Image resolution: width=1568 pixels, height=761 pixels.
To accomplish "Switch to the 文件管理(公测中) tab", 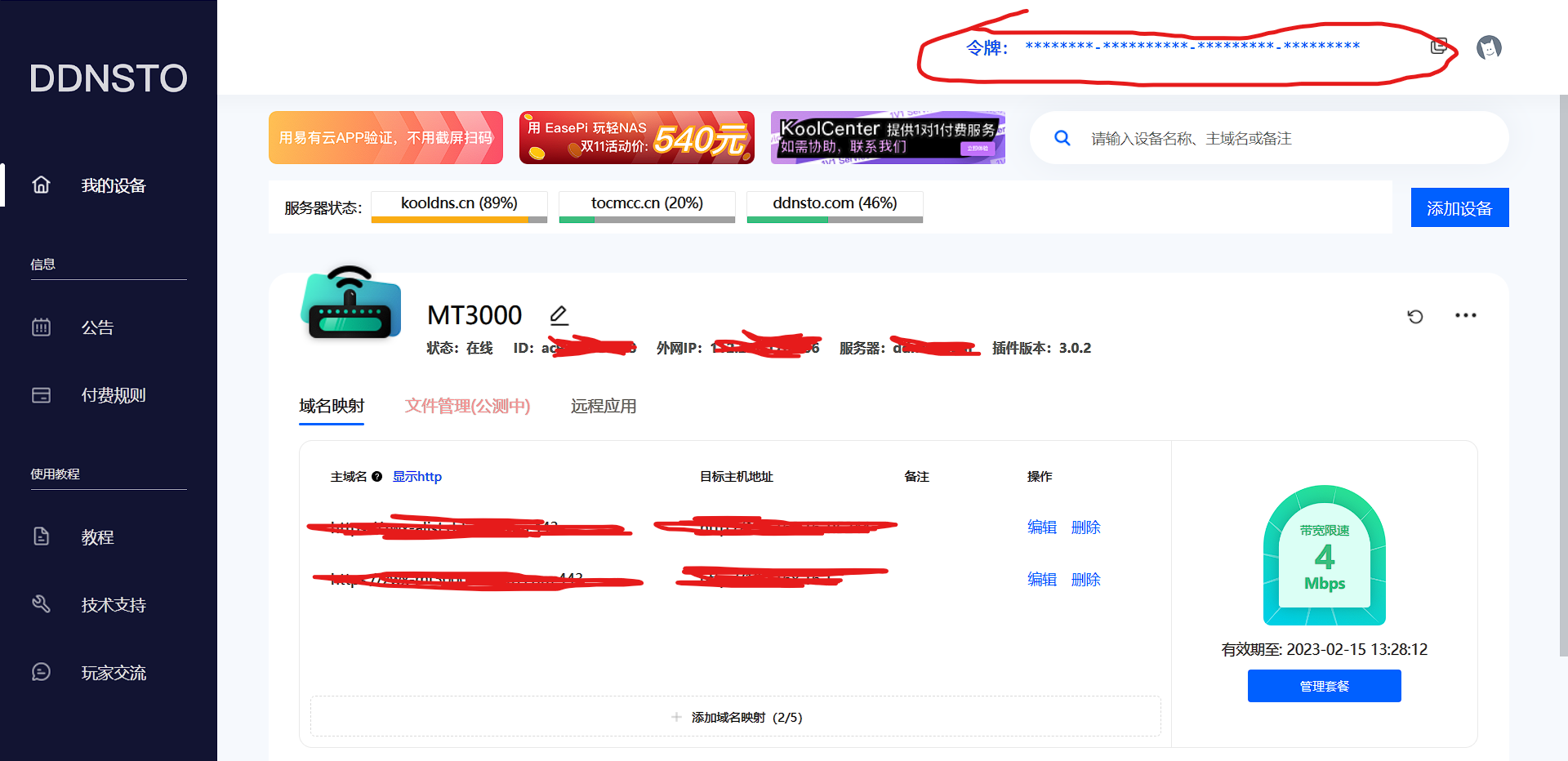I will [x=467, y=406].
